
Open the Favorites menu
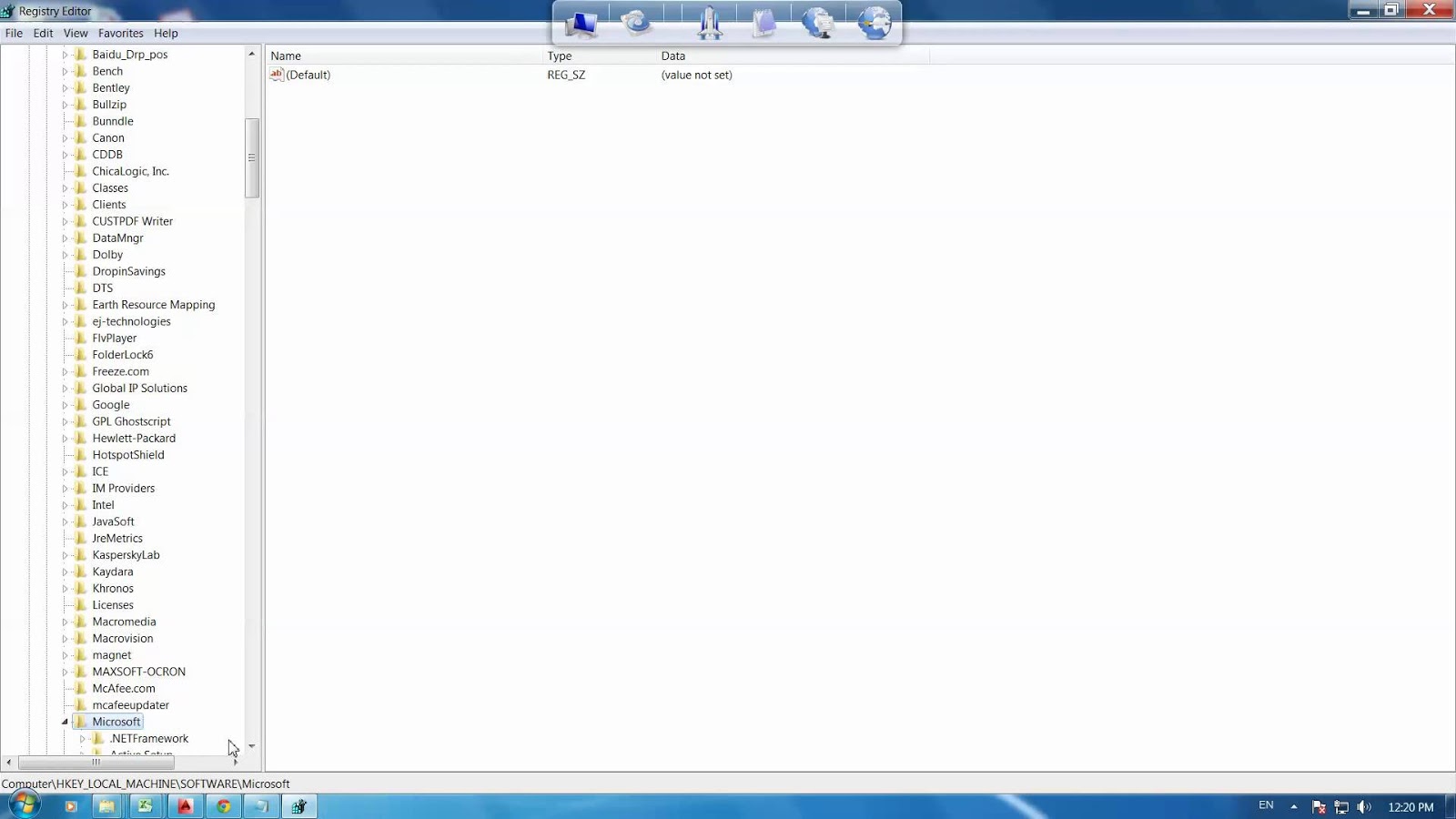pos(120,33)
